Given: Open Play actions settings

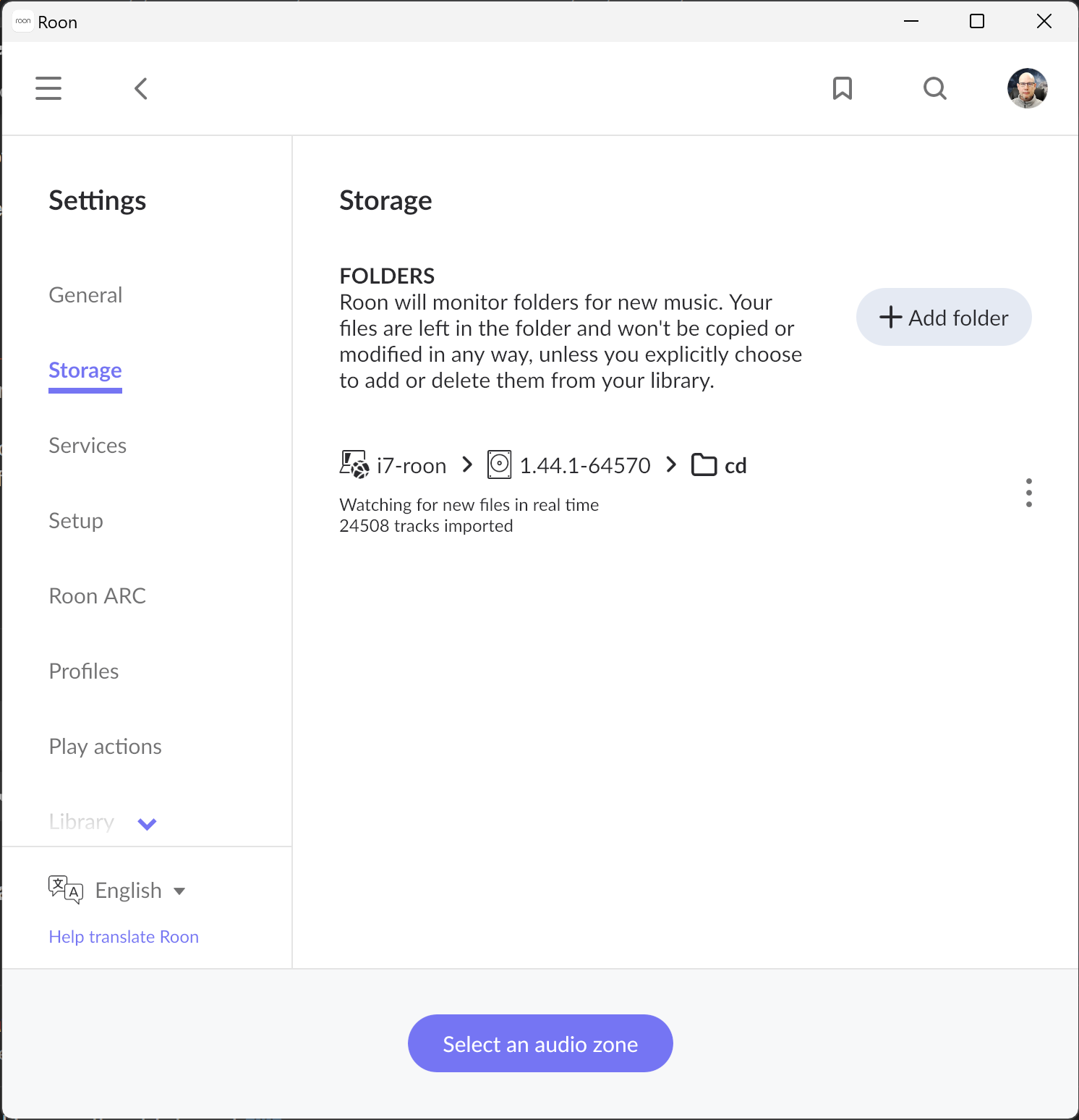Looking at the screenshot, I should (x=106, y=747).
